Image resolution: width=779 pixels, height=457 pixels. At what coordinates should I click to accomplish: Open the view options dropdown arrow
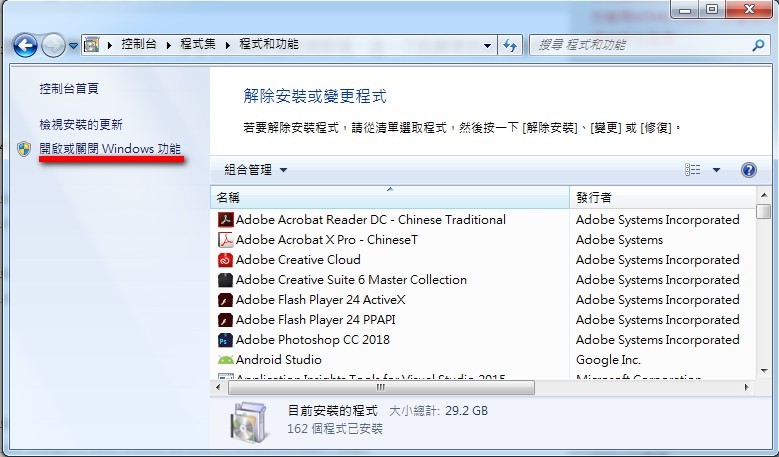[x=716, y=170]
